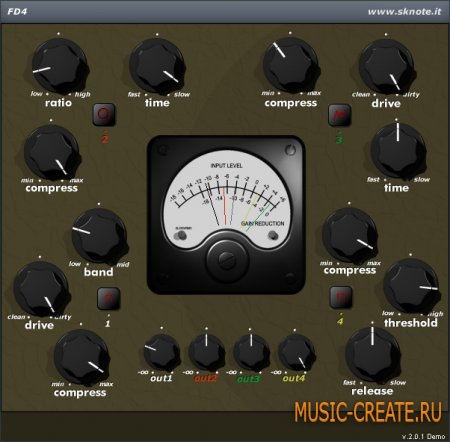Click the green out3 output knob

click(251, 353)
